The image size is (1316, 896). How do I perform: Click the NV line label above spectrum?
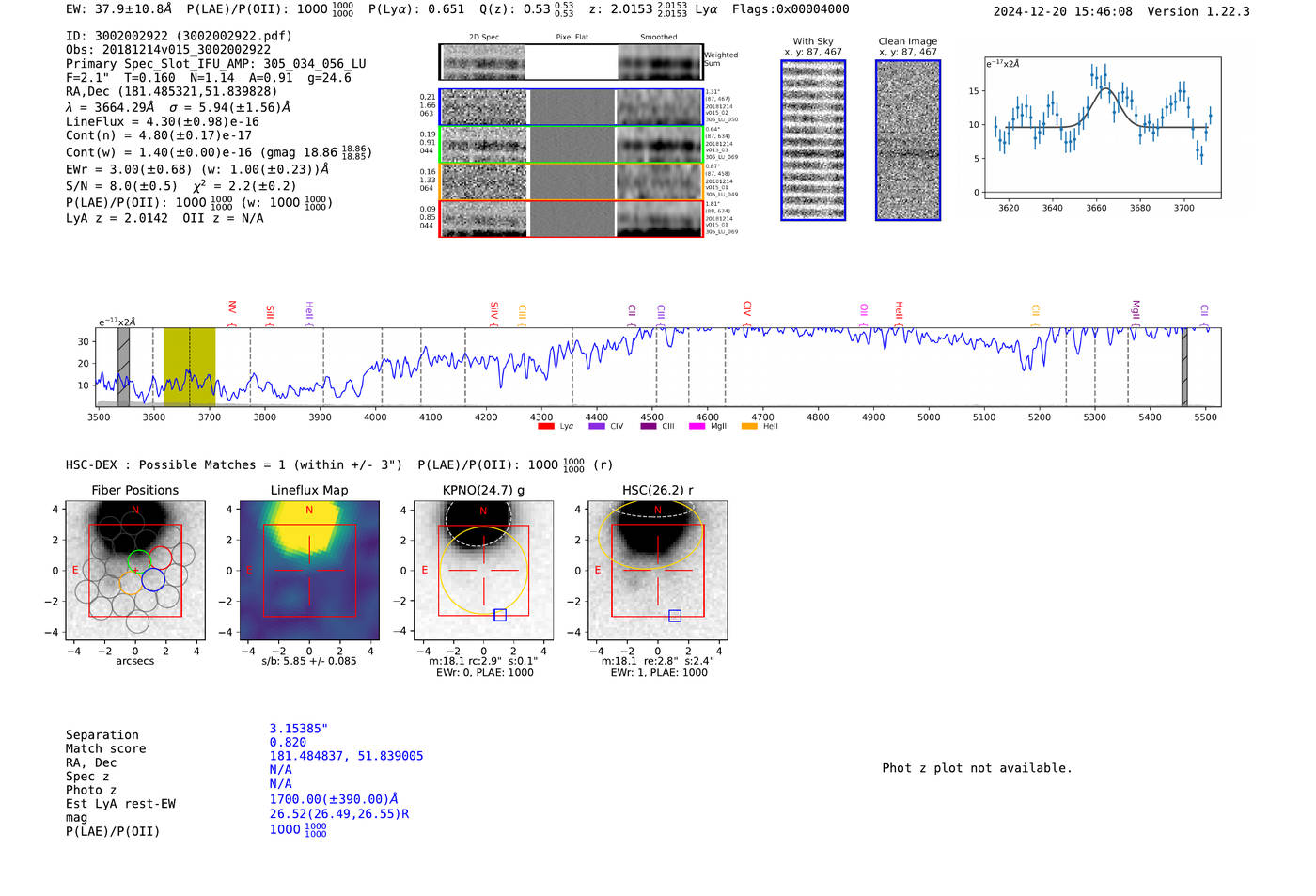pos(232,308)
